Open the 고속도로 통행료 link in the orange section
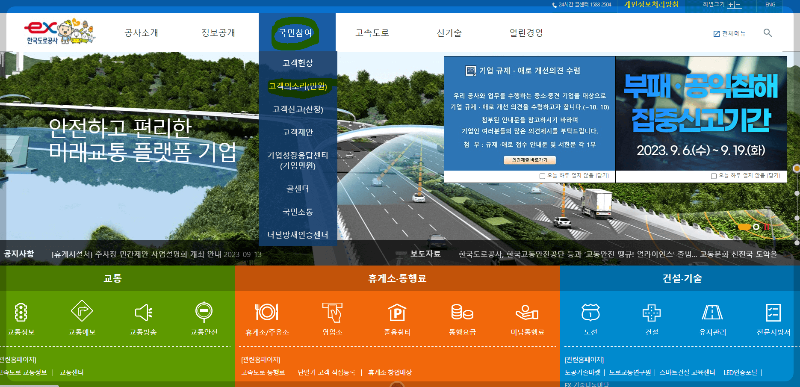Image resolution: width=800 pixels, height=387 pixels. (263, 372)
